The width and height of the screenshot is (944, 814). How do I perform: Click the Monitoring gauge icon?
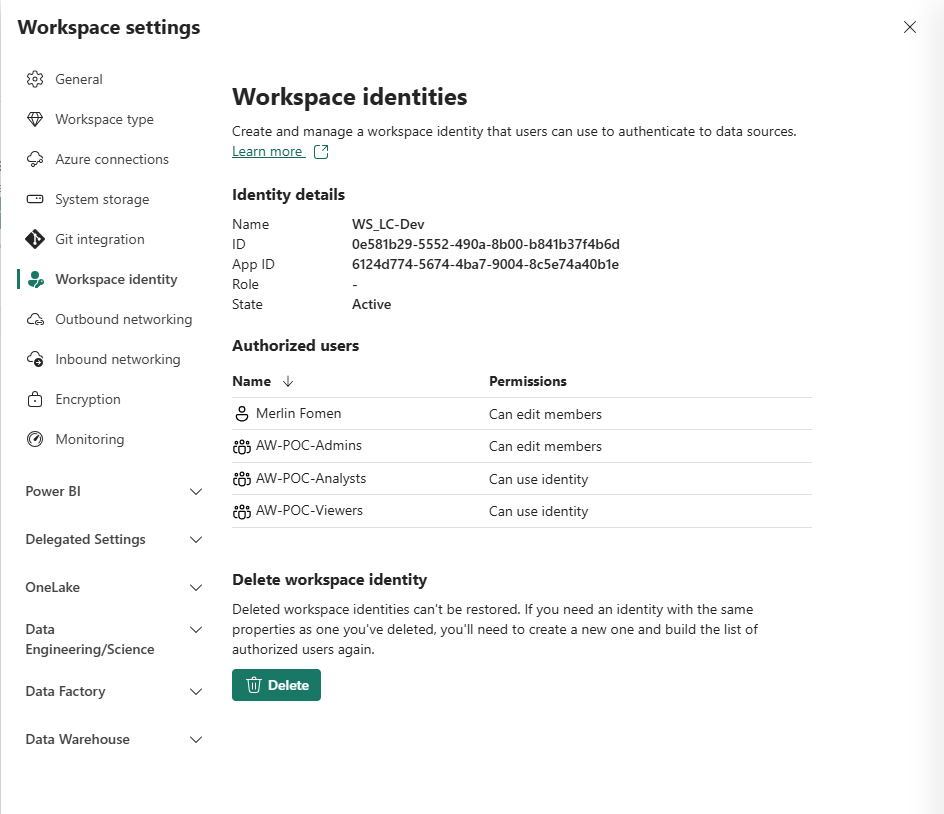point(35,439)
